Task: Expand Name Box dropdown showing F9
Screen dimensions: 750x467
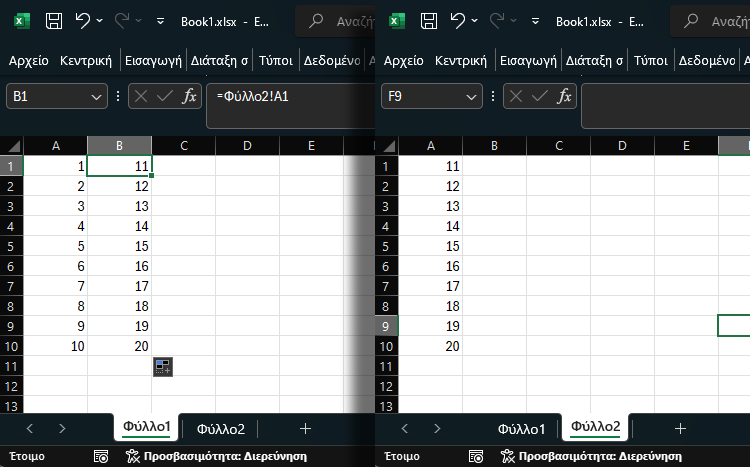Action: pos(471,97)
